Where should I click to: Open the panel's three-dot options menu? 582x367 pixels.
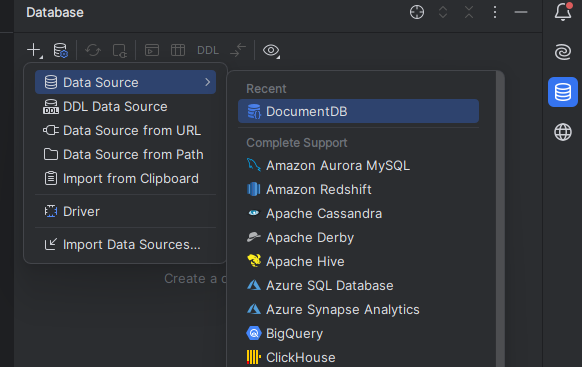pos(495,12)
